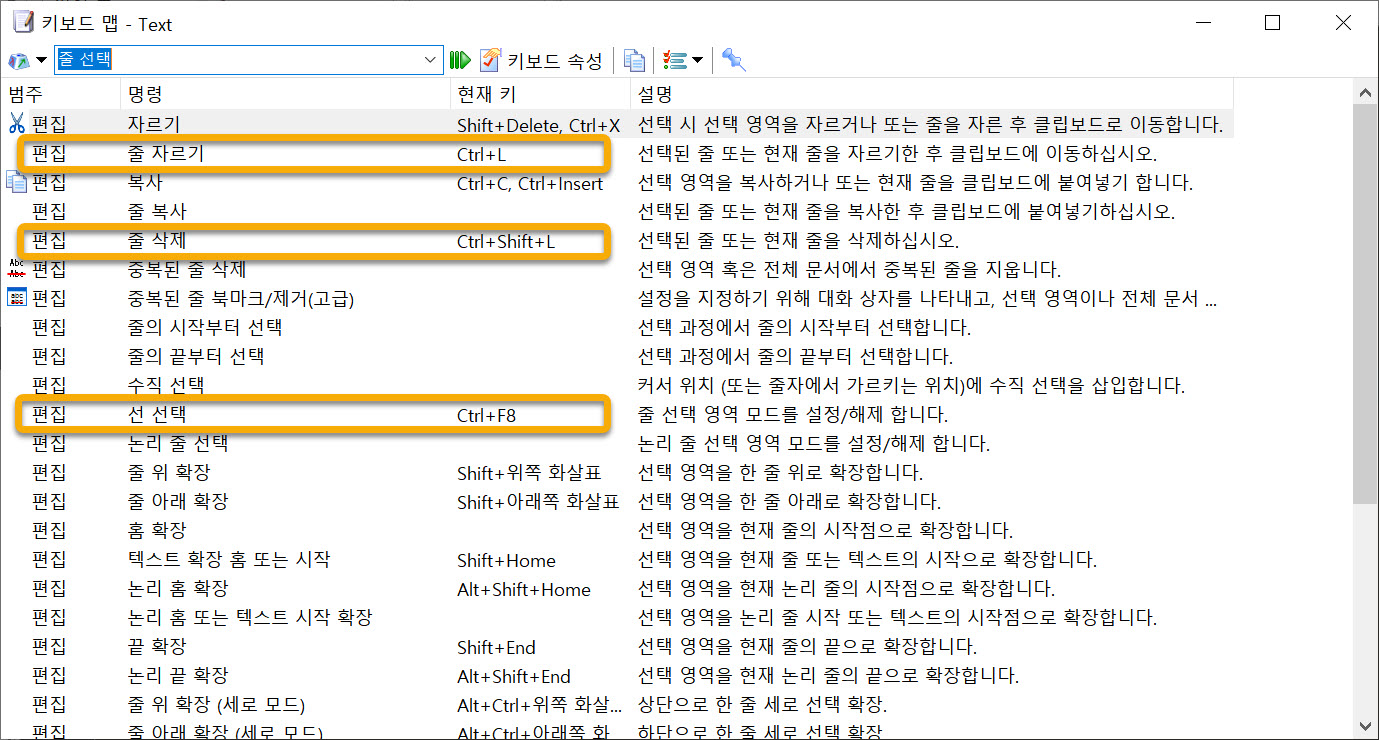Click the scrollbar up arrow
This screenshot has height=740, width=1379.
pyautogui.click(x=1366, y=91)
